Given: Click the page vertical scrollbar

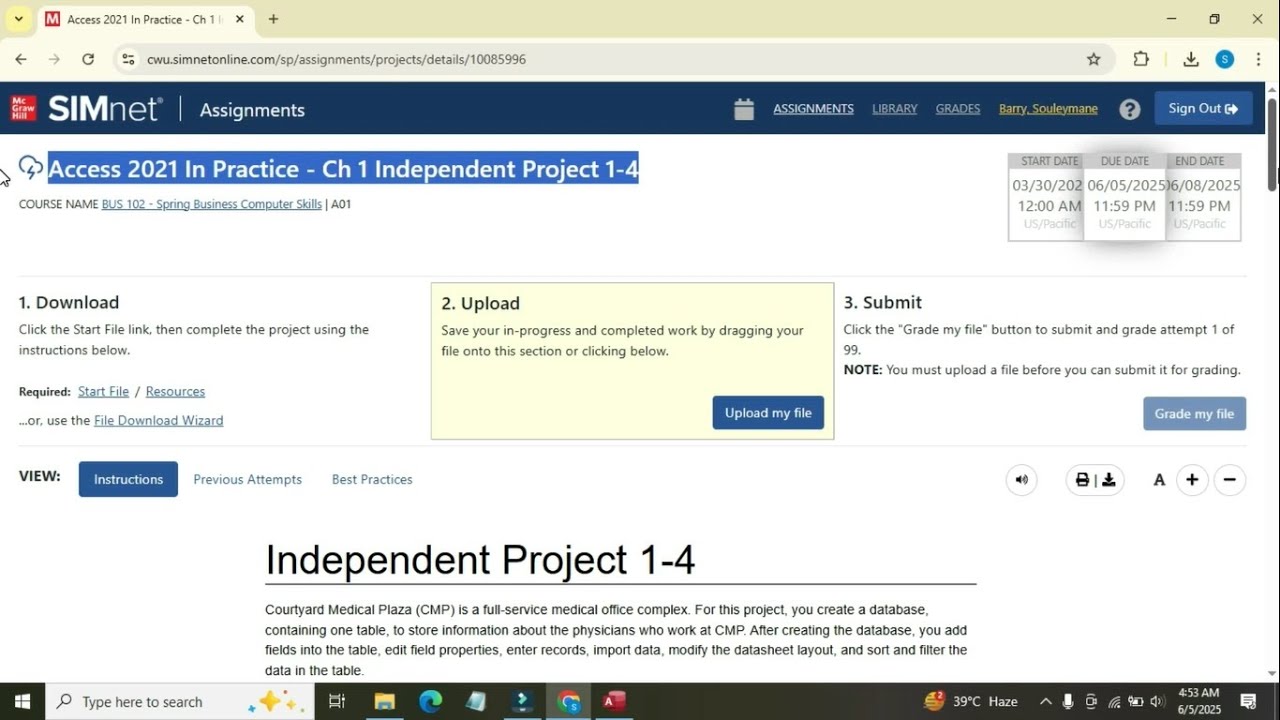Looking at the screenshot, I should tap(1272, 144).
